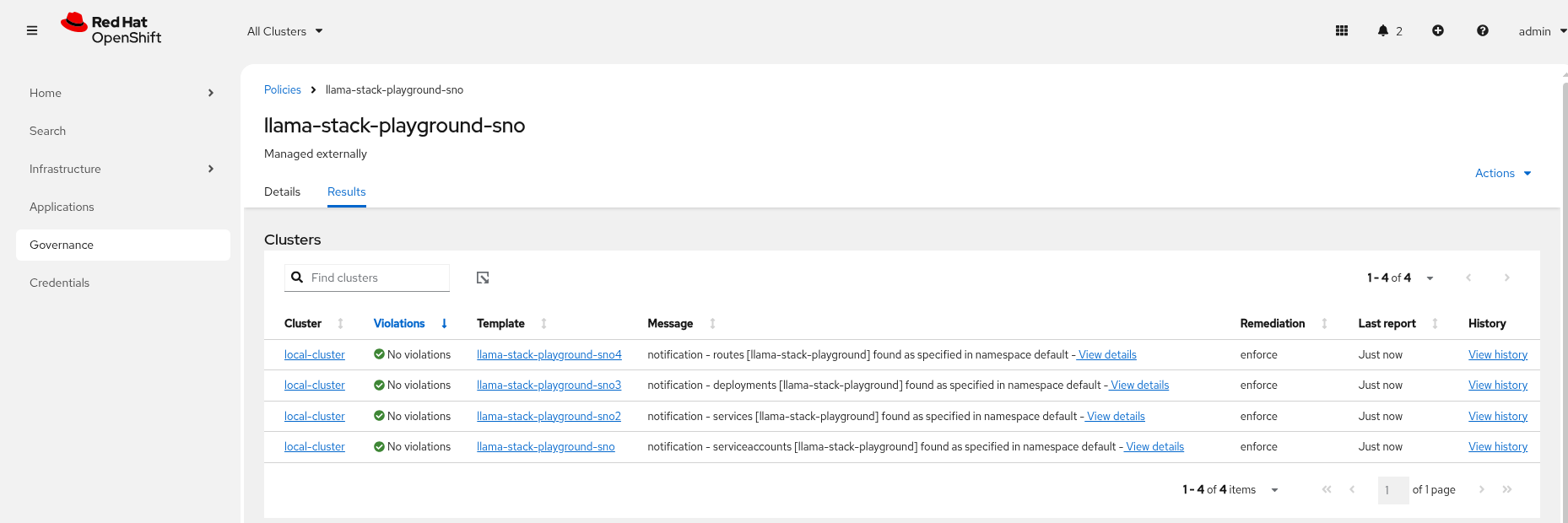View history for the deployments row

tap(1498, 386)
